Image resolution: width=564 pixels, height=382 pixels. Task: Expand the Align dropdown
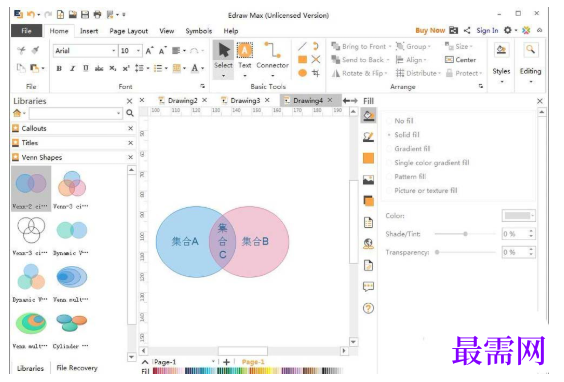point(425,60)
